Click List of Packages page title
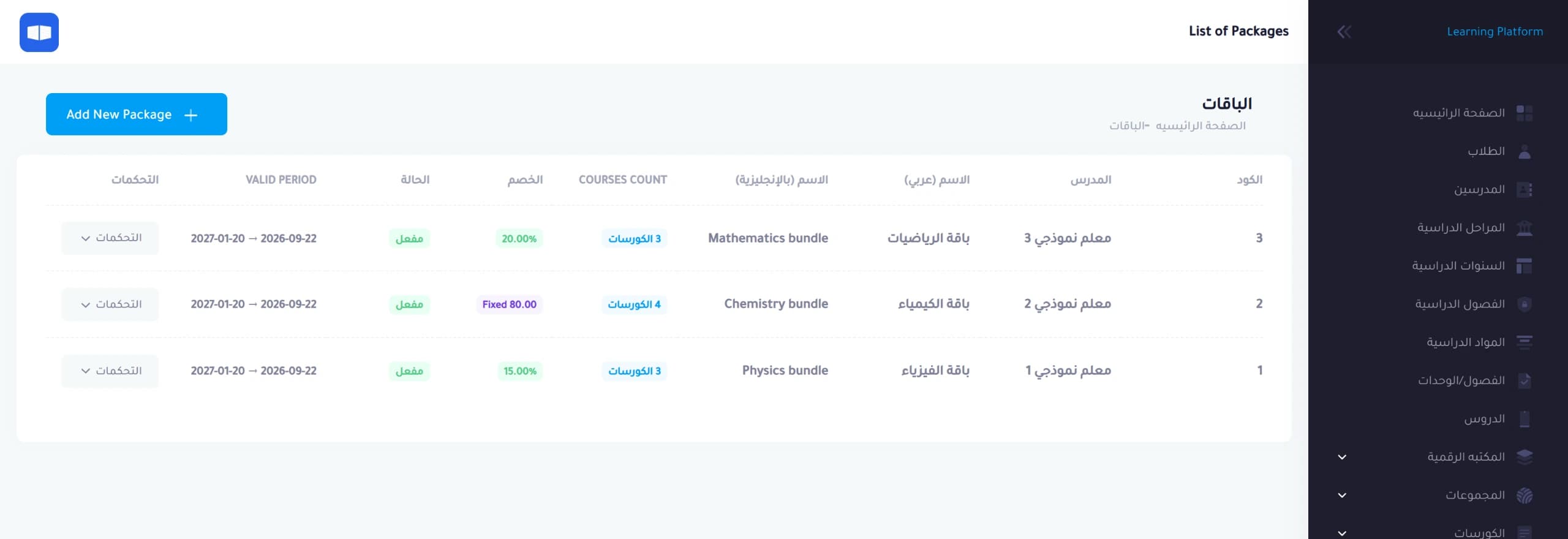Image resolution: width=1568 pixels, height=539 pixels. 1238,31
